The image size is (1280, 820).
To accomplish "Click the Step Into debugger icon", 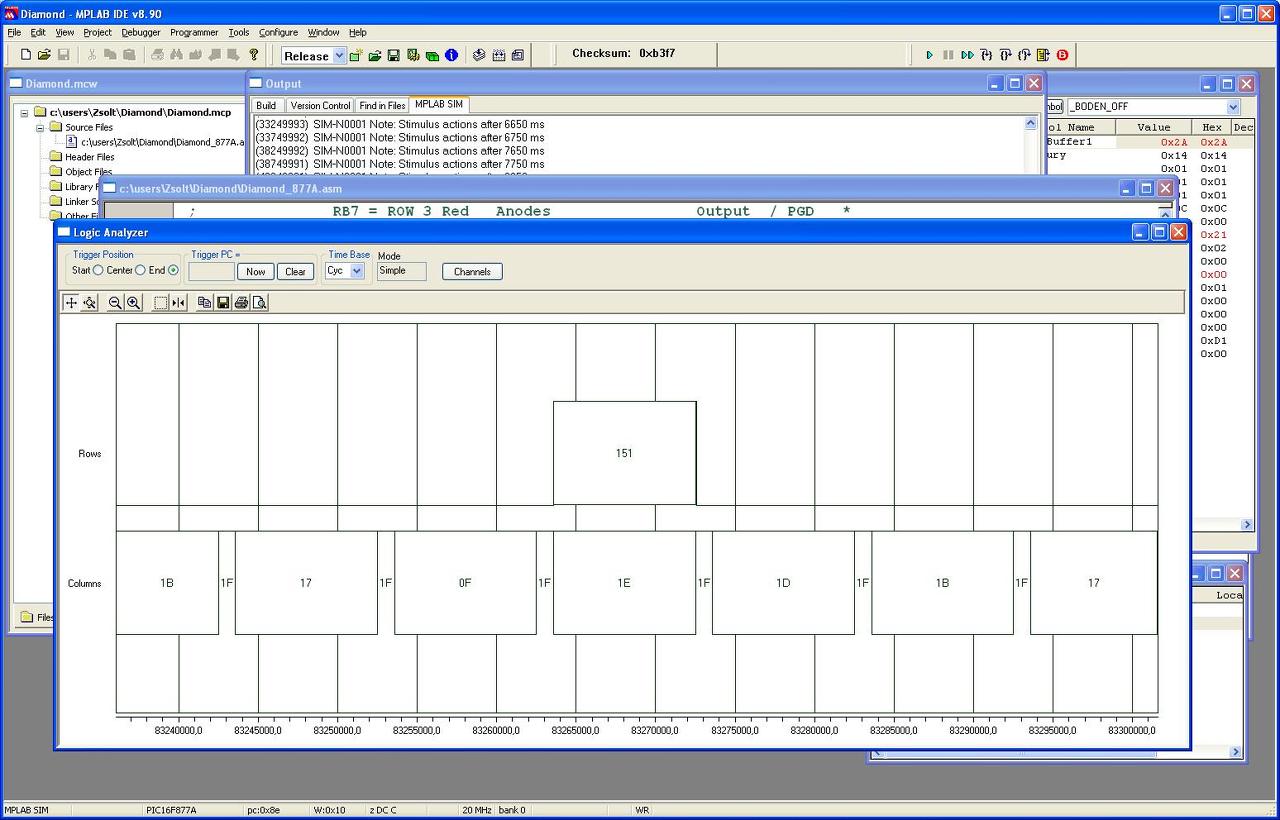I will tap(986, 55).
